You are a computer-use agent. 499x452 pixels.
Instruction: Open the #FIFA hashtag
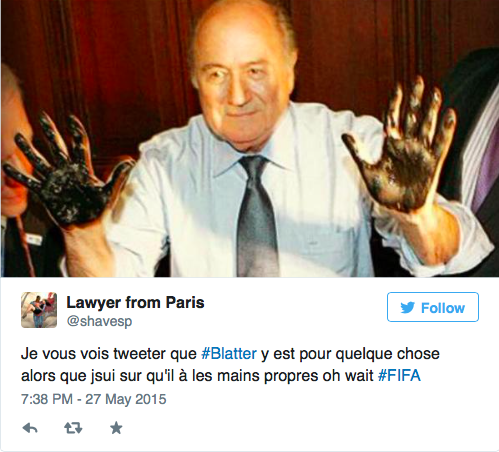click(399, 376)
